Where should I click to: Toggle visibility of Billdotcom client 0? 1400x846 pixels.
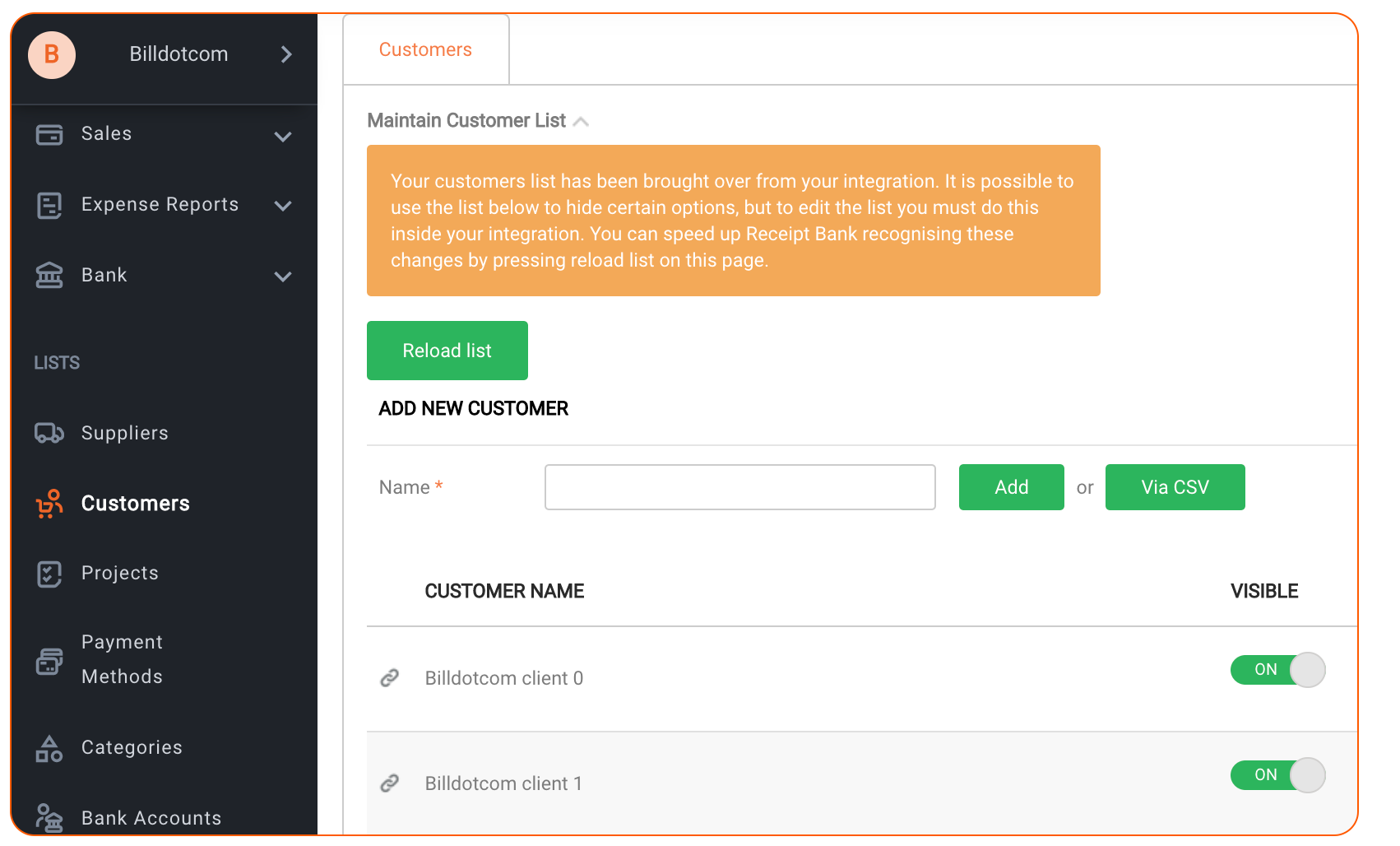coord(1278,670)
